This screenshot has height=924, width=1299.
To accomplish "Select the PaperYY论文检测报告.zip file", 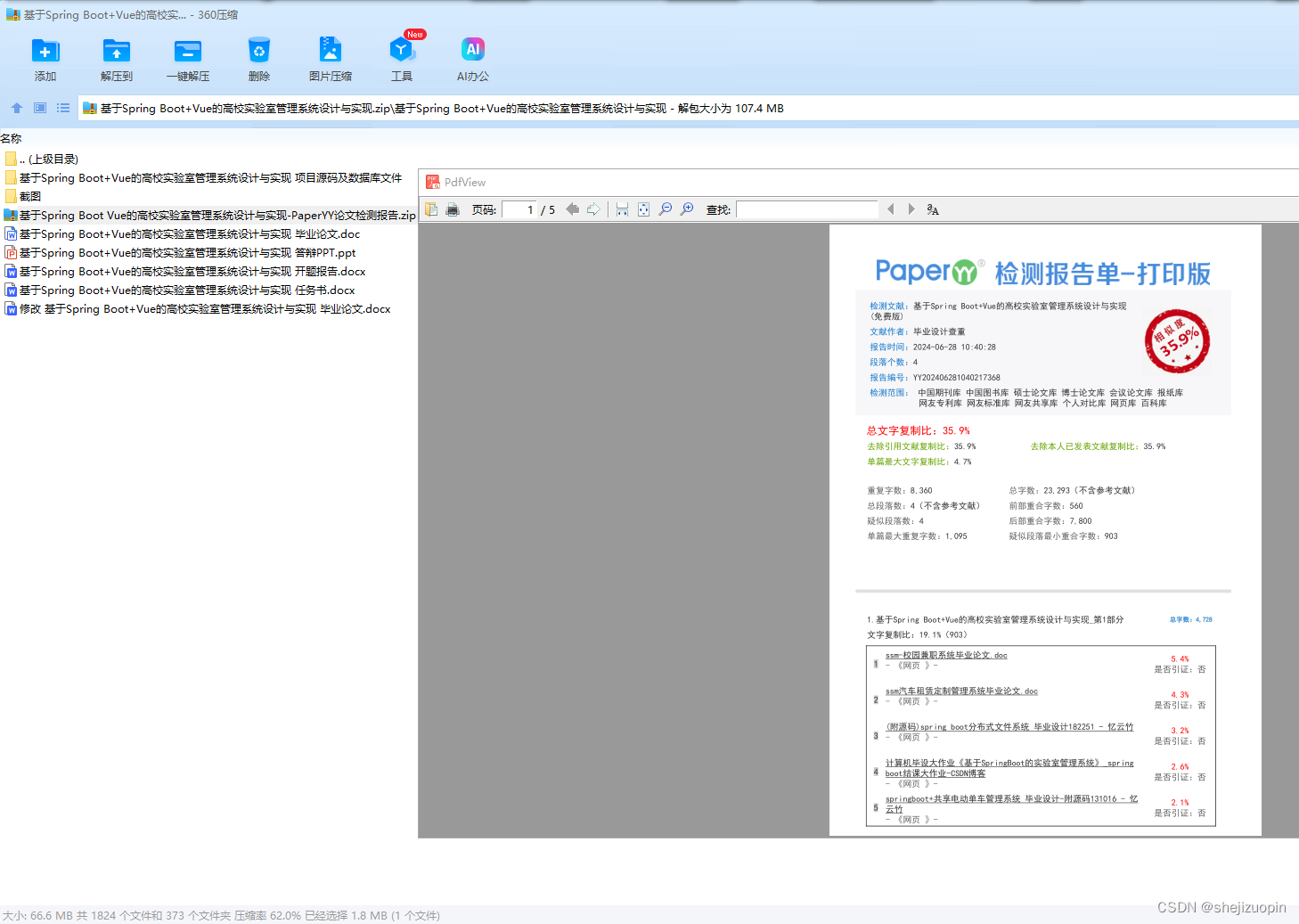I will [x=210, y=215].
